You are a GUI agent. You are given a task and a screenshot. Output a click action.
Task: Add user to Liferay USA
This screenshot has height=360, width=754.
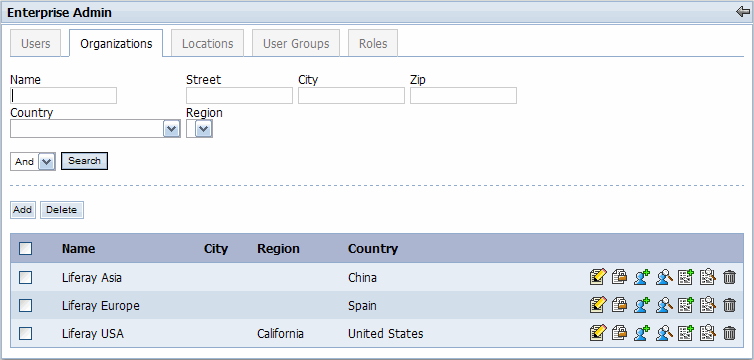point(641,333)
